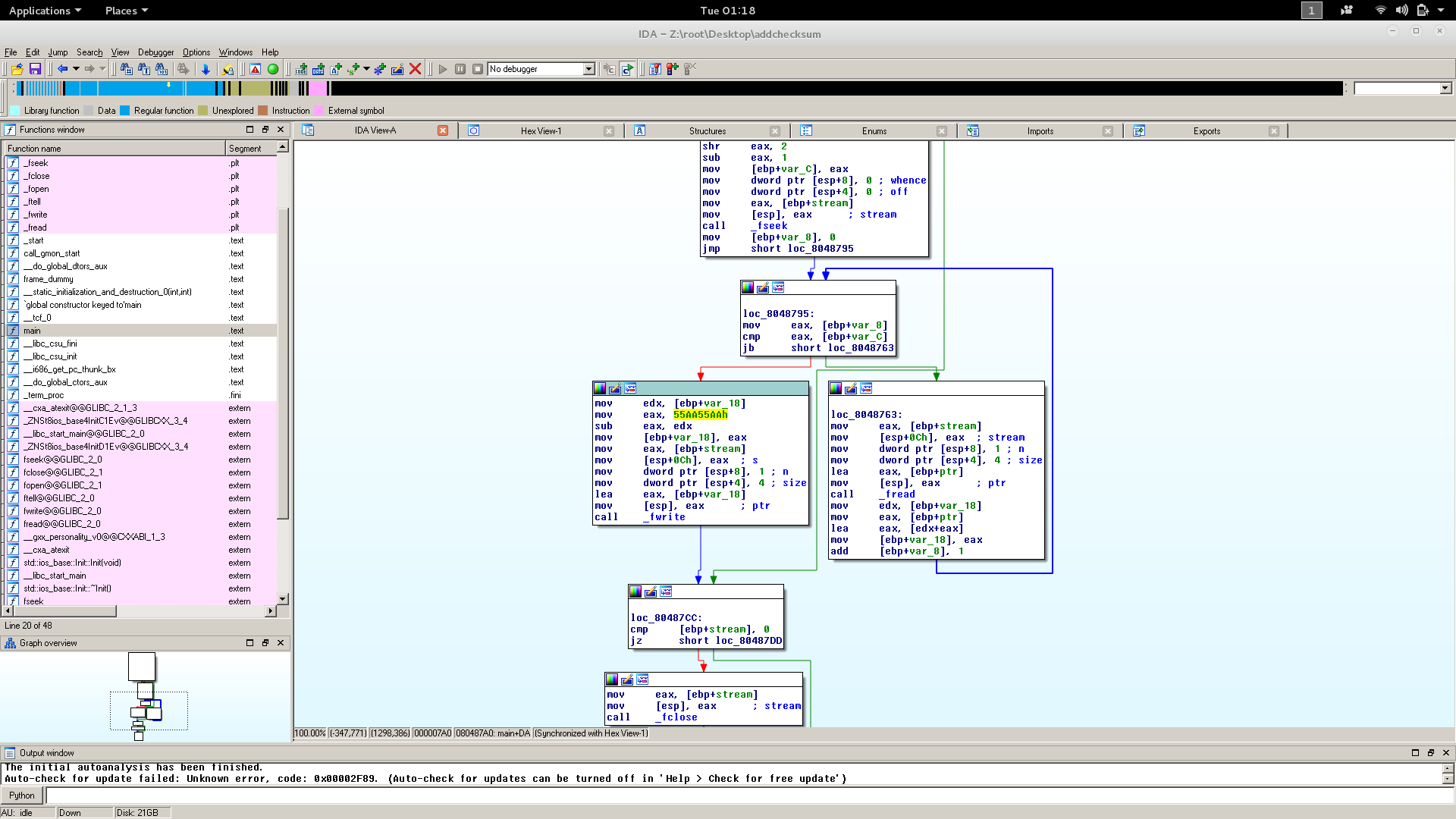
Task: Open the dropdown right of the navigation band
Action: pyautogui.click(x=1445, y=89)
